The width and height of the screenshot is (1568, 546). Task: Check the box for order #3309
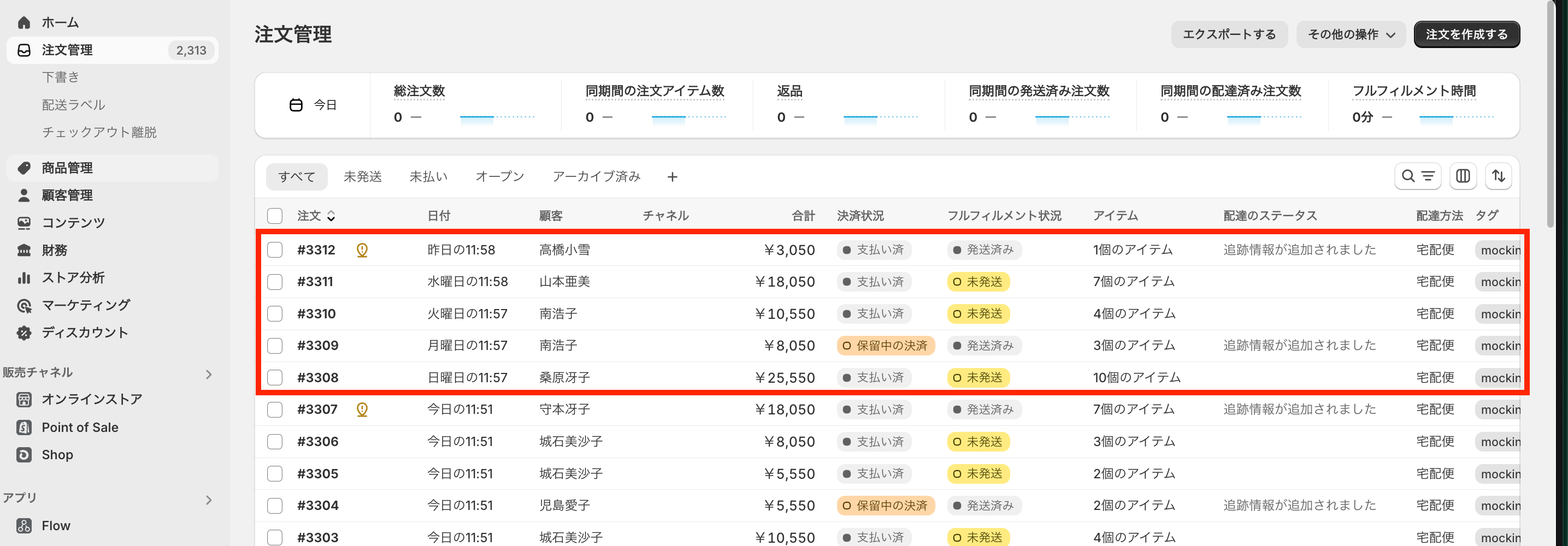[x=275, y=346]
